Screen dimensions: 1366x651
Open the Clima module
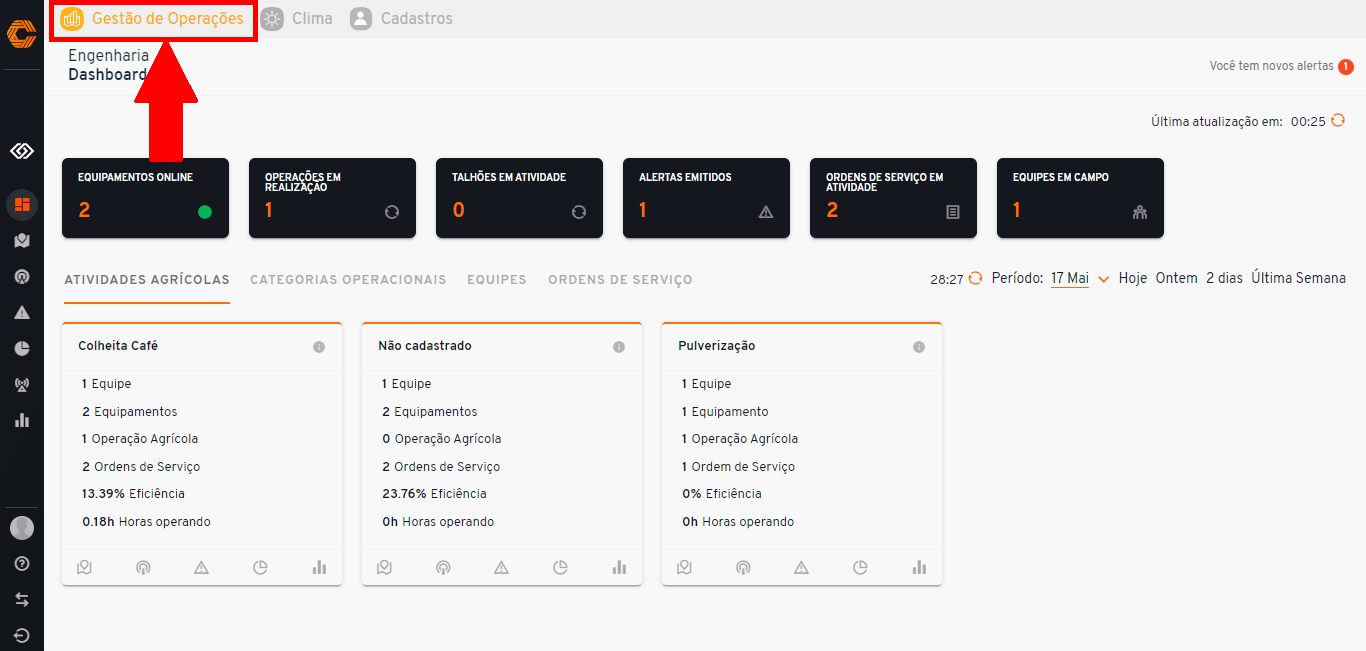tap(296, 19)
